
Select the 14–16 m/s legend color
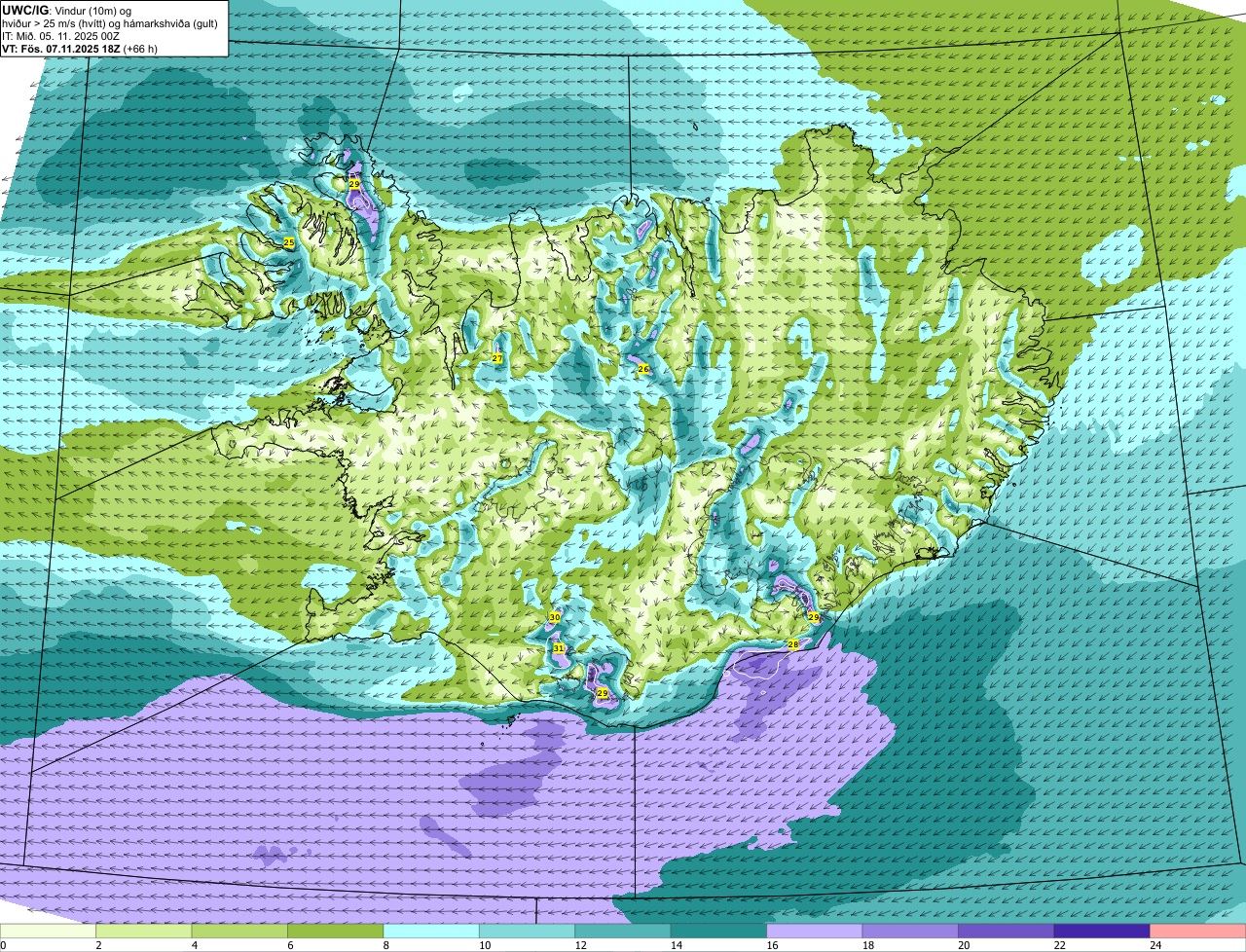(718, 932)
